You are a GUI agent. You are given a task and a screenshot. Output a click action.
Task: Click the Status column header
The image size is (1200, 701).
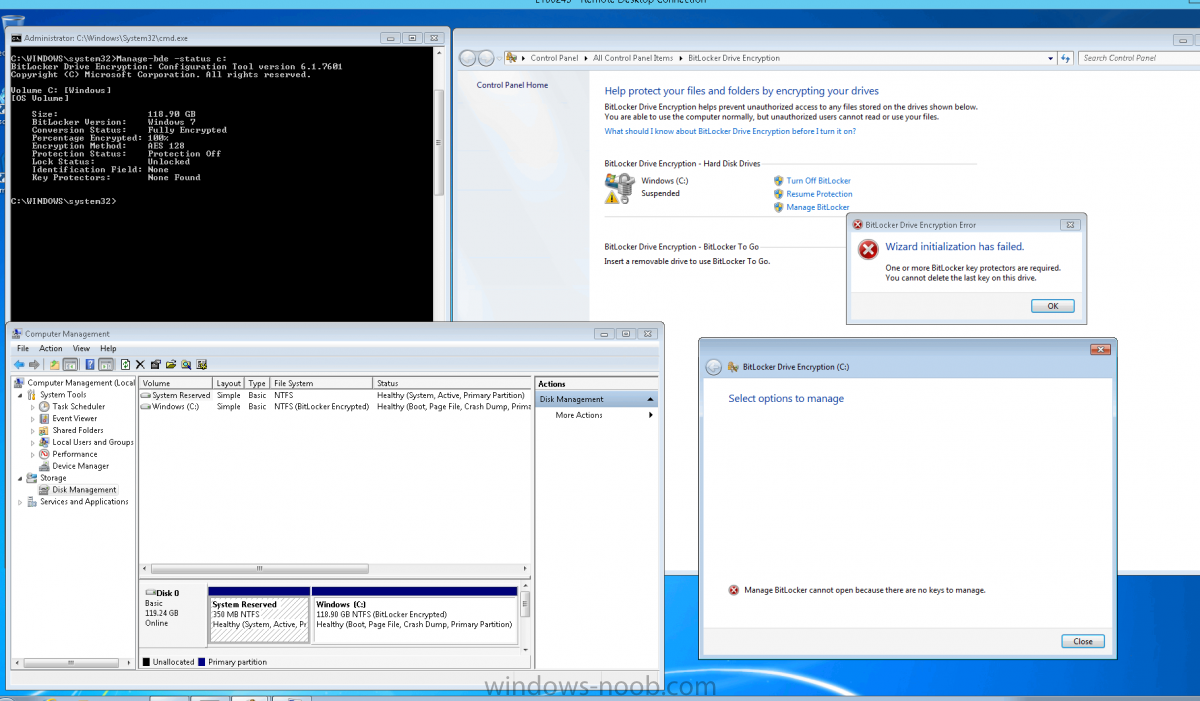click(x=452, y=383)
